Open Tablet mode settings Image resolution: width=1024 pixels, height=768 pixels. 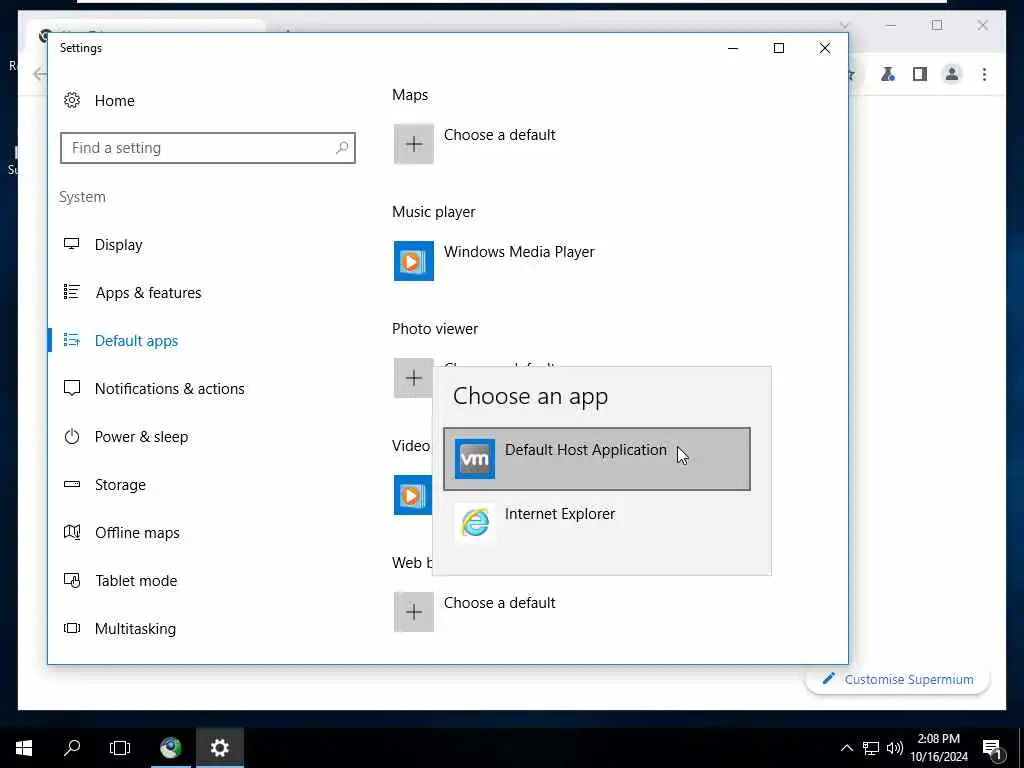(136, 581)
